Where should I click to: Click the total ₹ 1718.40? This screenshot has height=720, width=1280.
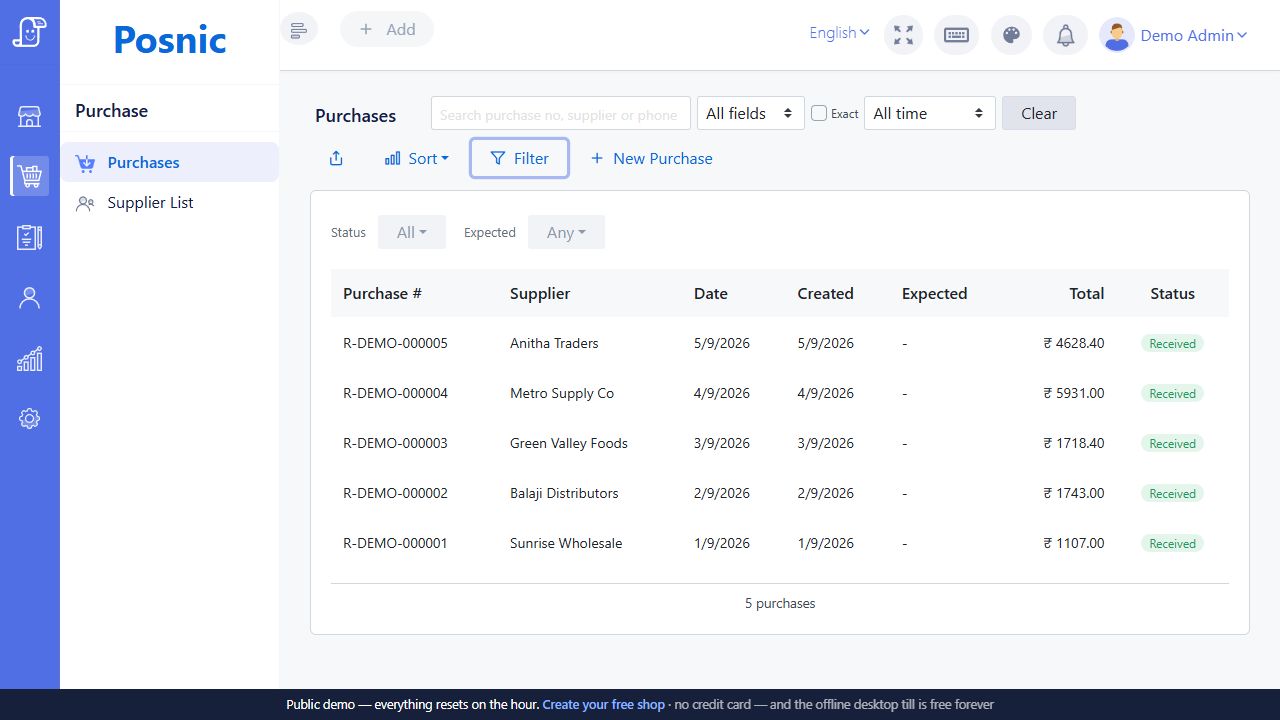pos(1074,443)
